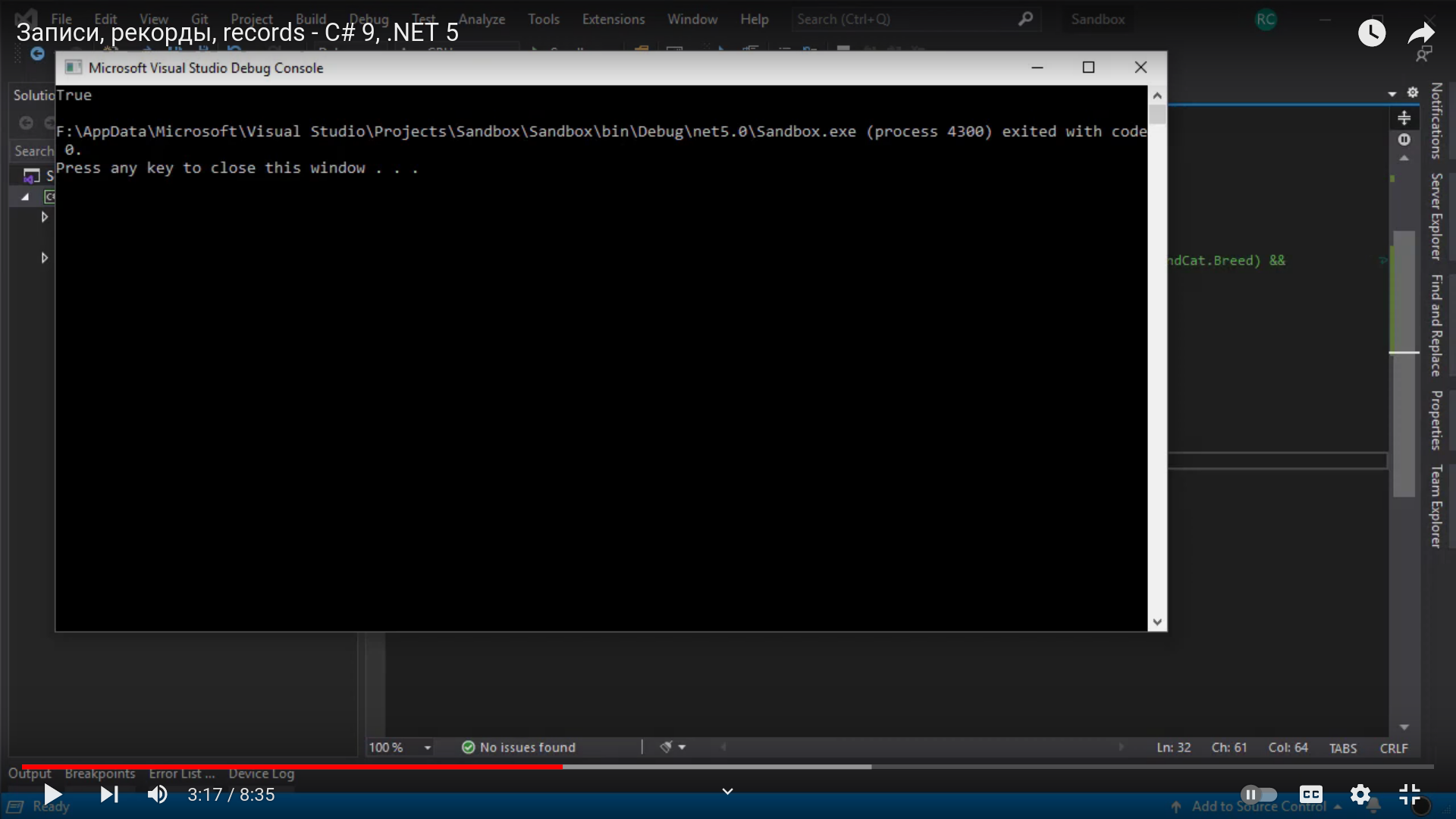1456x819 pixels.
Task: Open the Extensions menu
Action: pos(613,19)
